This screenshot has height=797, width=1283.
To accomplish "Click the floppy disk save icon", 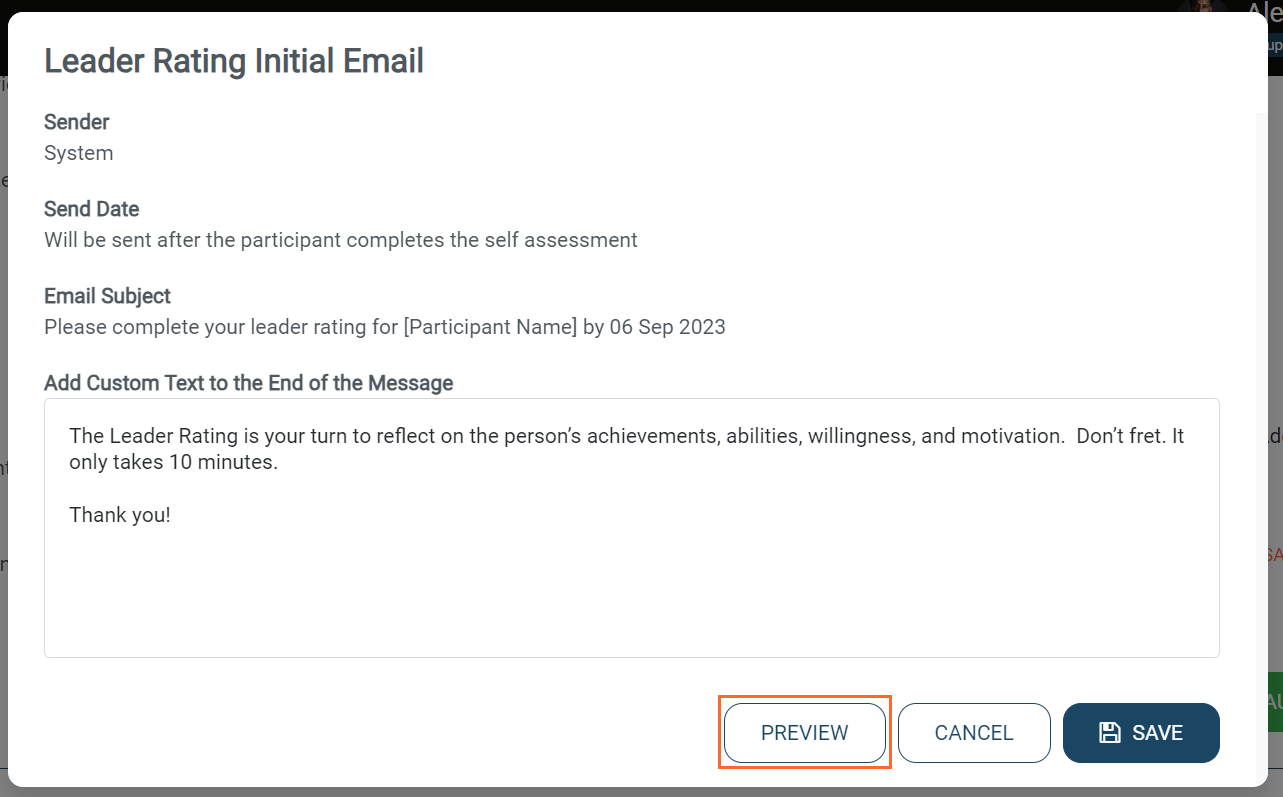I will click(1109, 733).
